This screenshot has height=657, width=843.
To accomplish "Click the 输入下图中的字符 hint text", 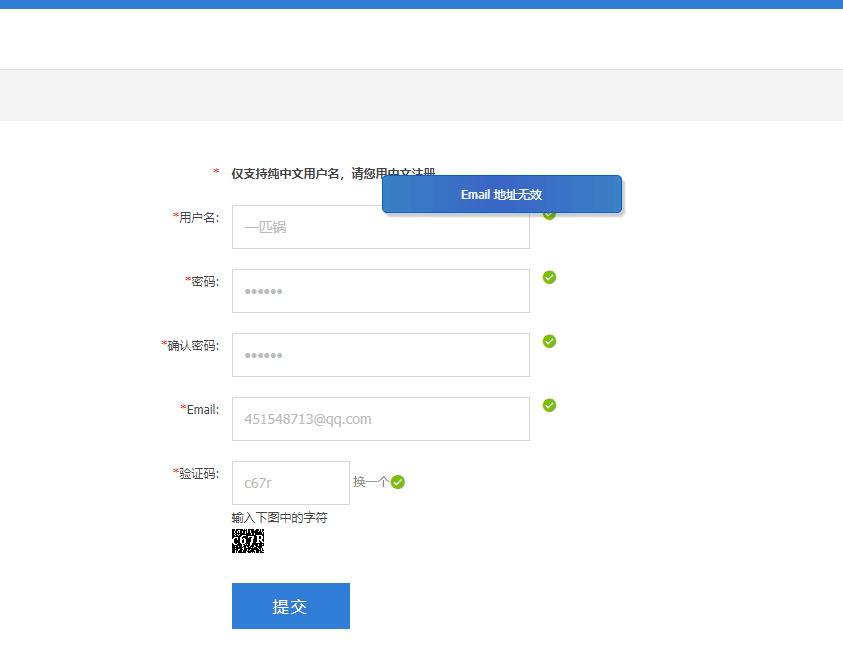I will point(279,518).
